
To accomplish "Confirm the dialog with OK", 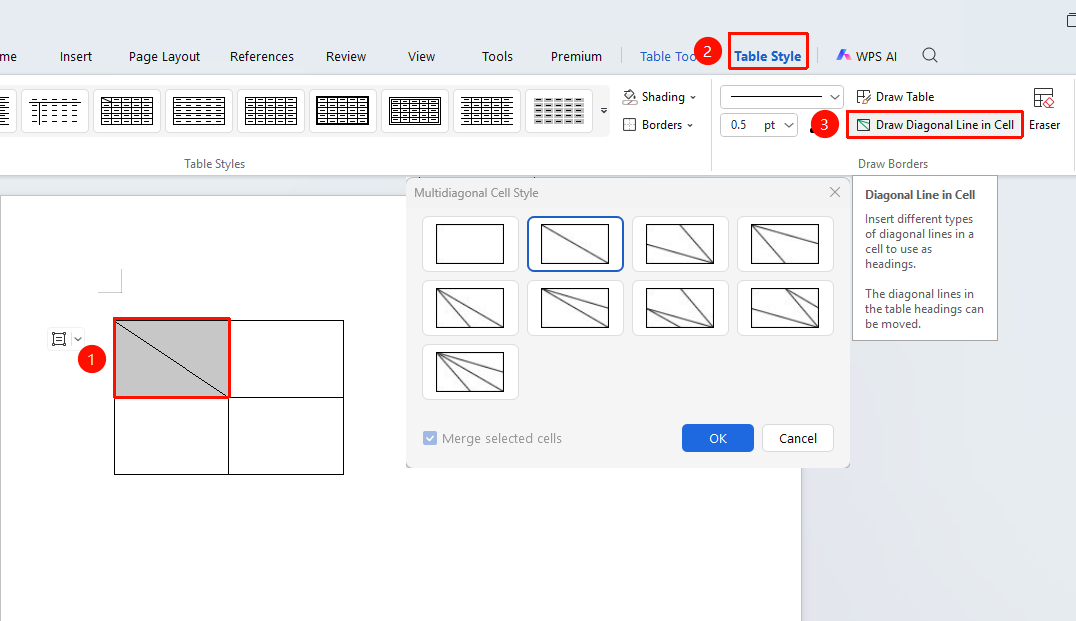I will pos(718,438).
